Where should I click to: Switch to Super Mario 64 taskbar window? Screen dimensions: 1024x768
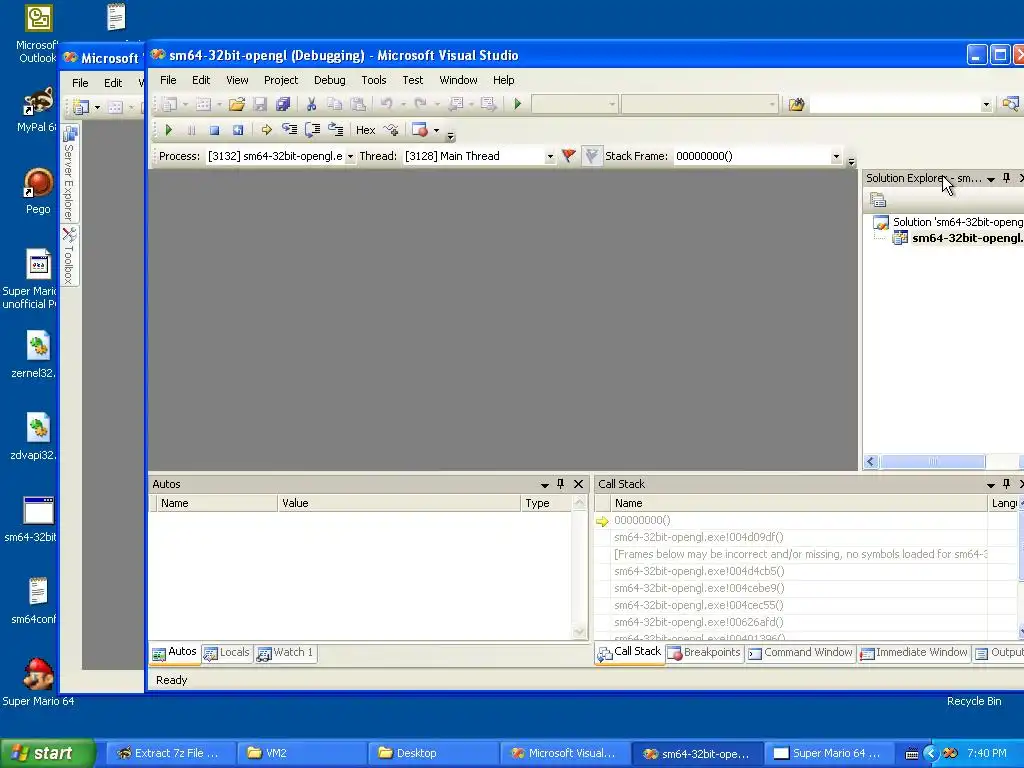pyautogui.click(x=827, y=753)
